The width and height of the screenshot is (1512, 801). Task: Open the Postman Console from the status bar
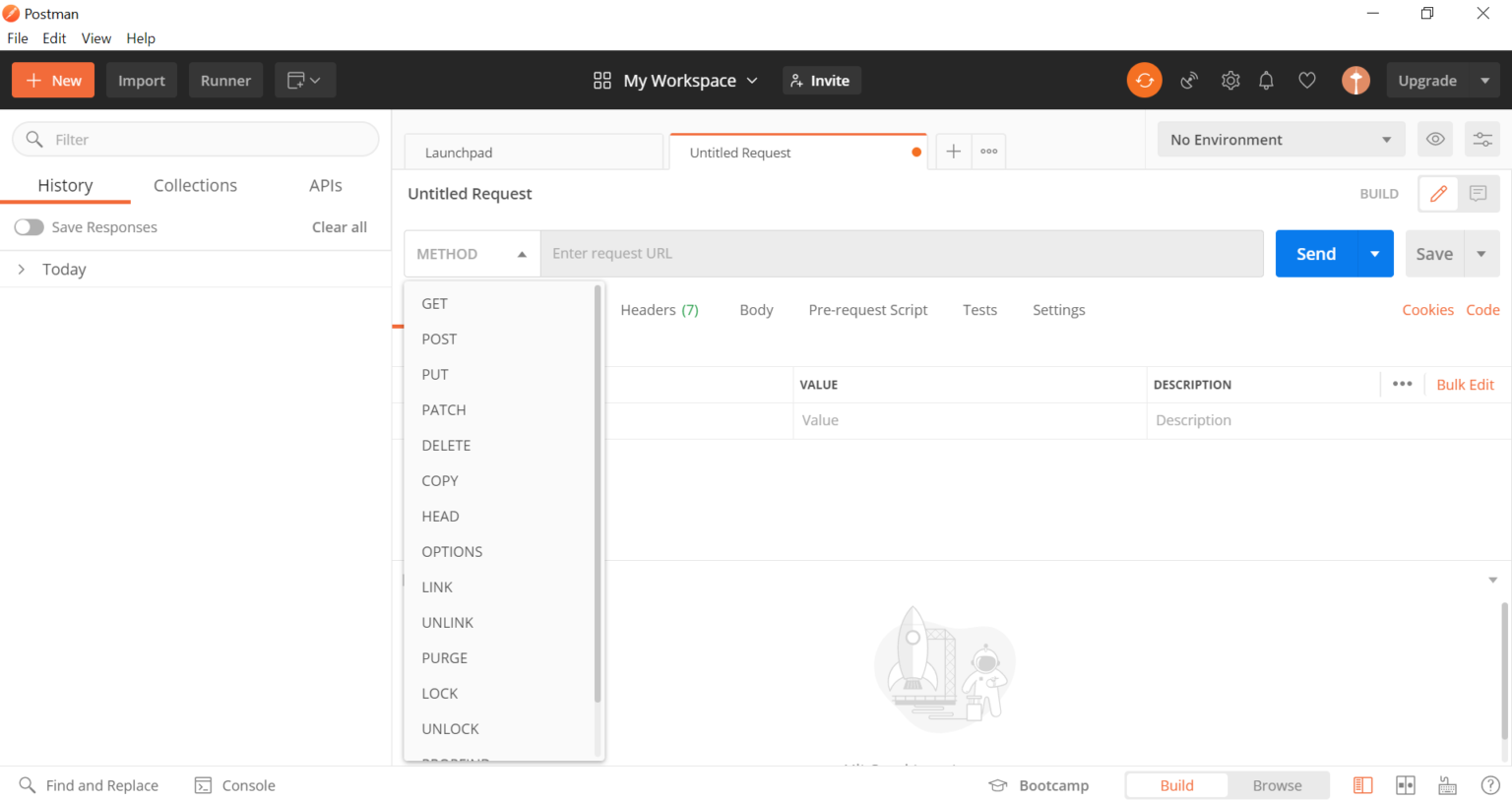(x=235, y=785)
